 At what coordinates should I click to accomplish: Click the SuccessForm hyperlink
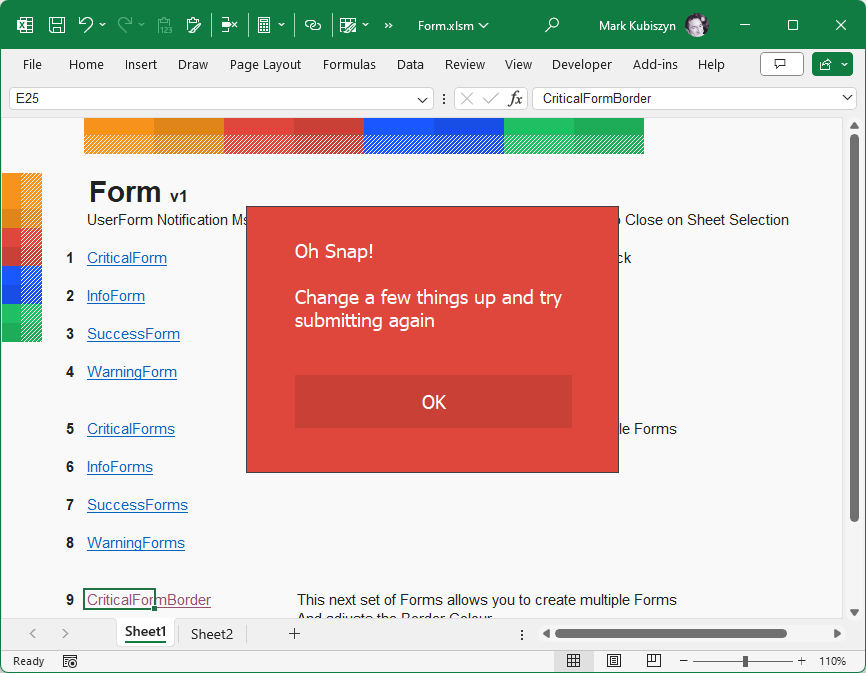(x=133, y=334)
